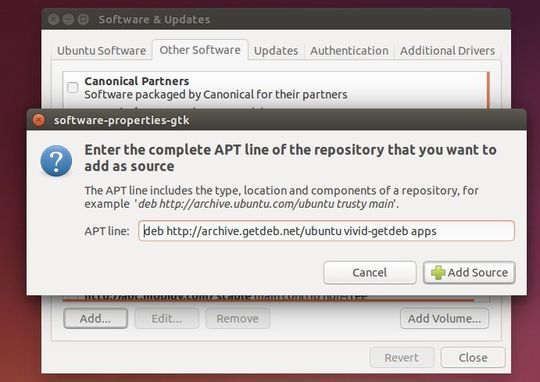The image size is (540, 382).
Task: Click inside the APT line text field
Action: tap(326, 231)
